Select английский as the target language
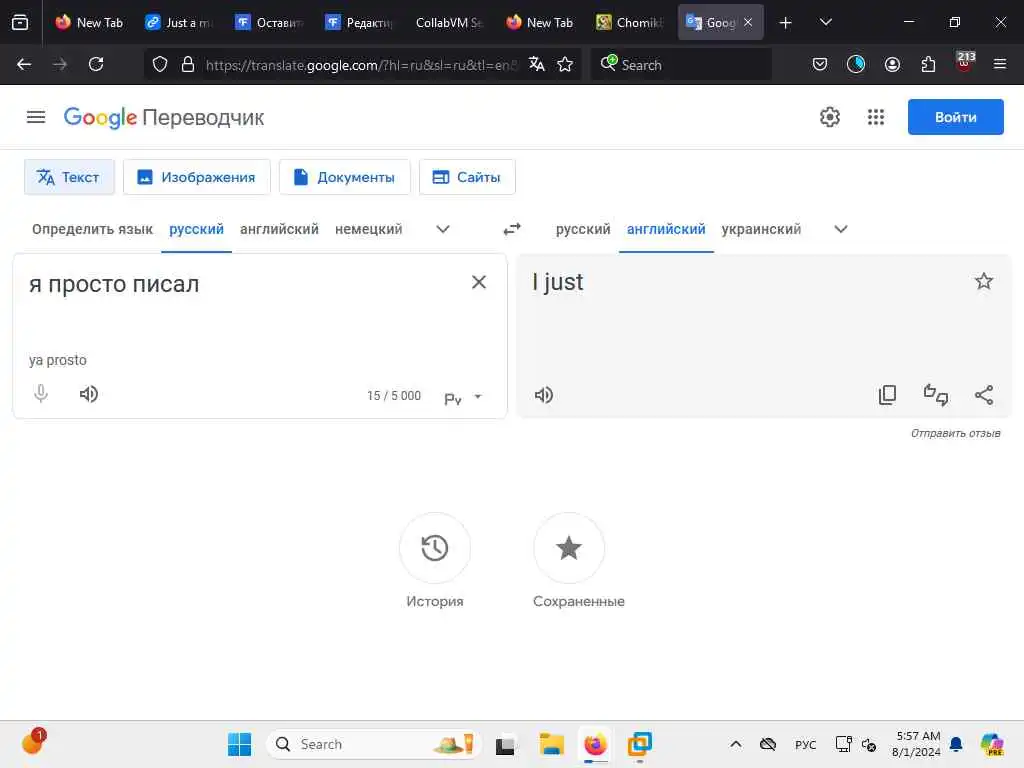This screenshot has width=1024, height=768. pos(666,229)
